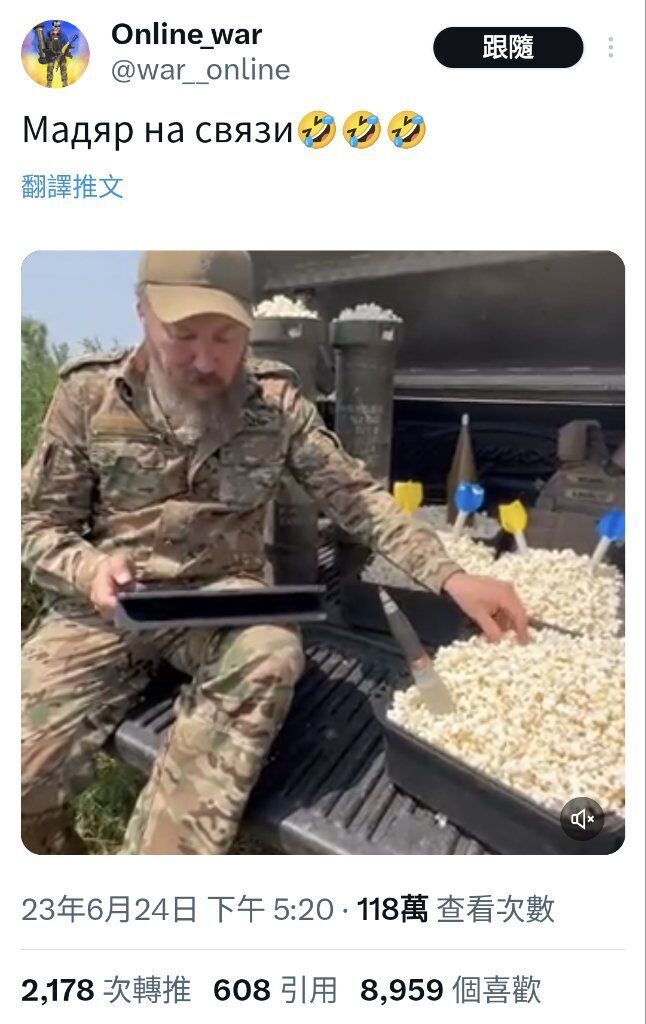Click the middle laughing emoji
The height and width of the screenshot is (1024, 646).
361,130
